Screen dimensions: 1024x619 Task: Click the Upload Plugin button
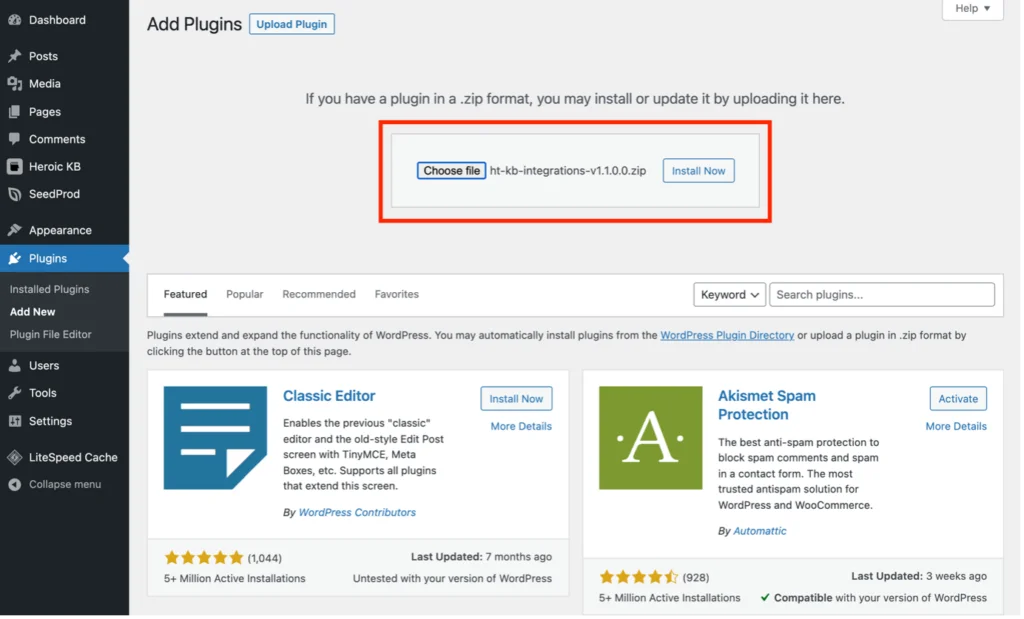tap(292, 24)
